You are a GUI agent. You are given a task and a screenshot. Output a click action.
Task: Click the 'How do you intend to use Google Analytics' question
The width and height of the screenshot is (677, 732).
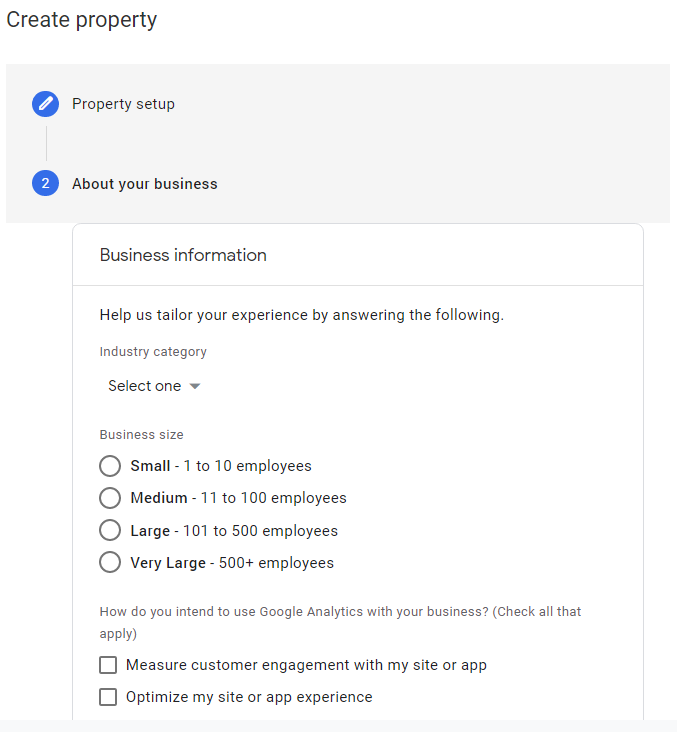[340, 611]
